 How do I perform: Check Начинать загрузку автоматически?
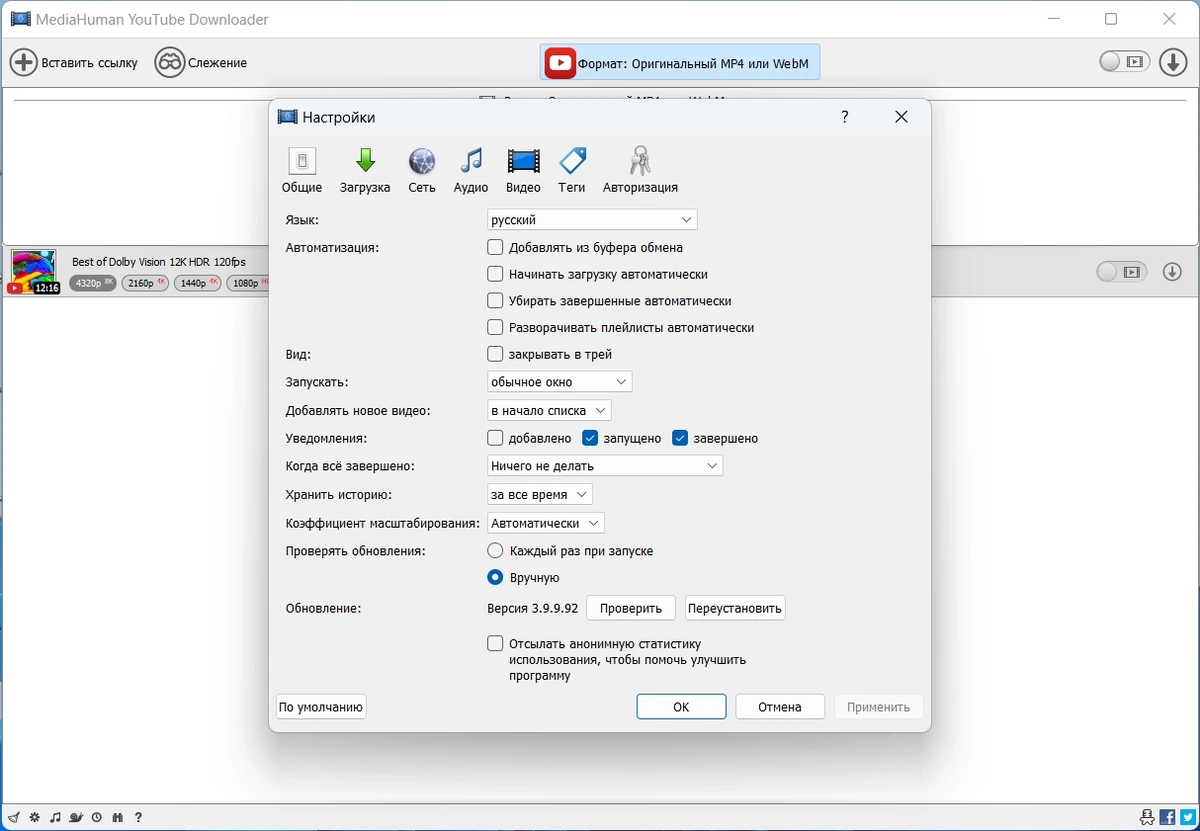pyautogui.click(x=495, y=274)
